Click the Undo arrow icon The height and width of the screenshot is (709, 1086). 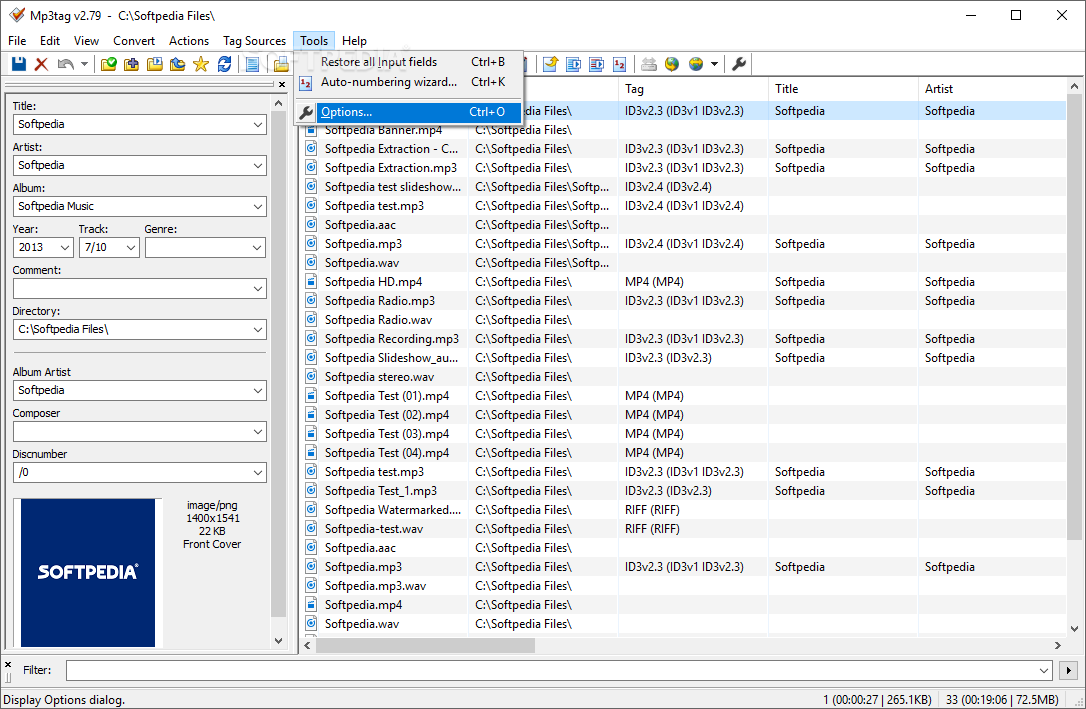click(x=65, y=64)
